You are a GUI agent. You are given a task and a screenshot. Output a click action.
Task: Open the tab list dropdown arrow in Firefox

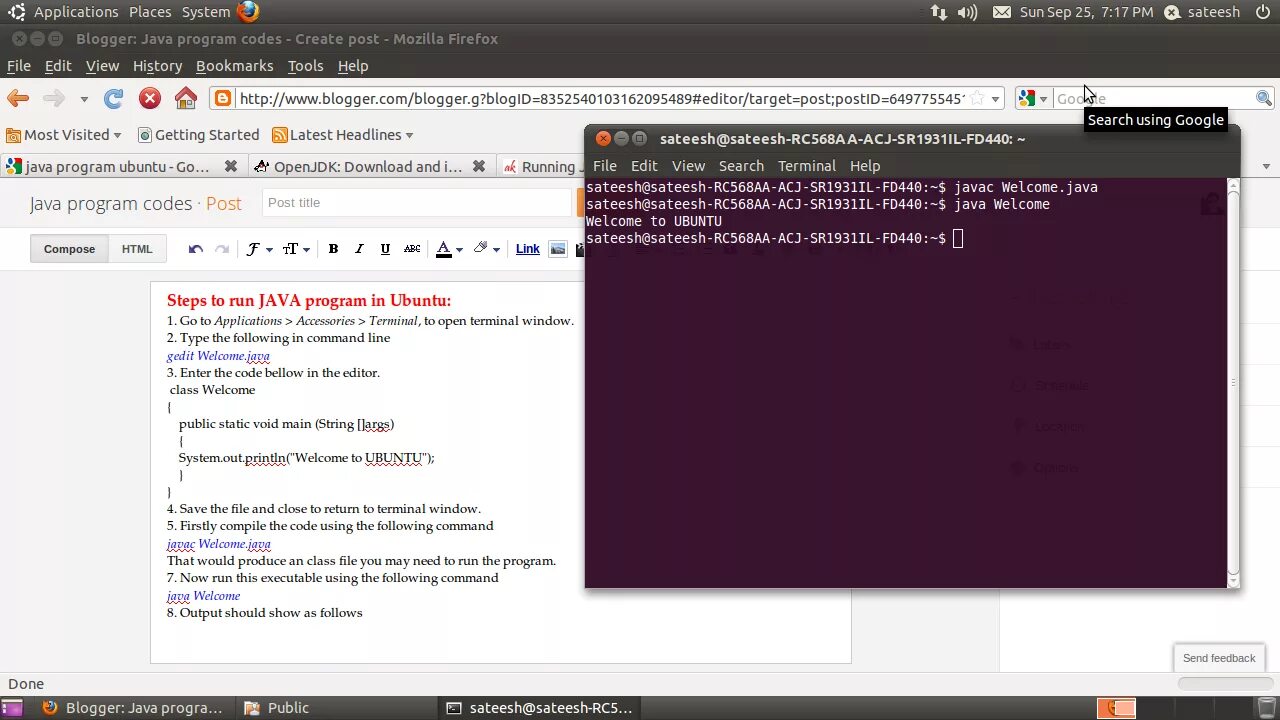[x=1266, y=167]
